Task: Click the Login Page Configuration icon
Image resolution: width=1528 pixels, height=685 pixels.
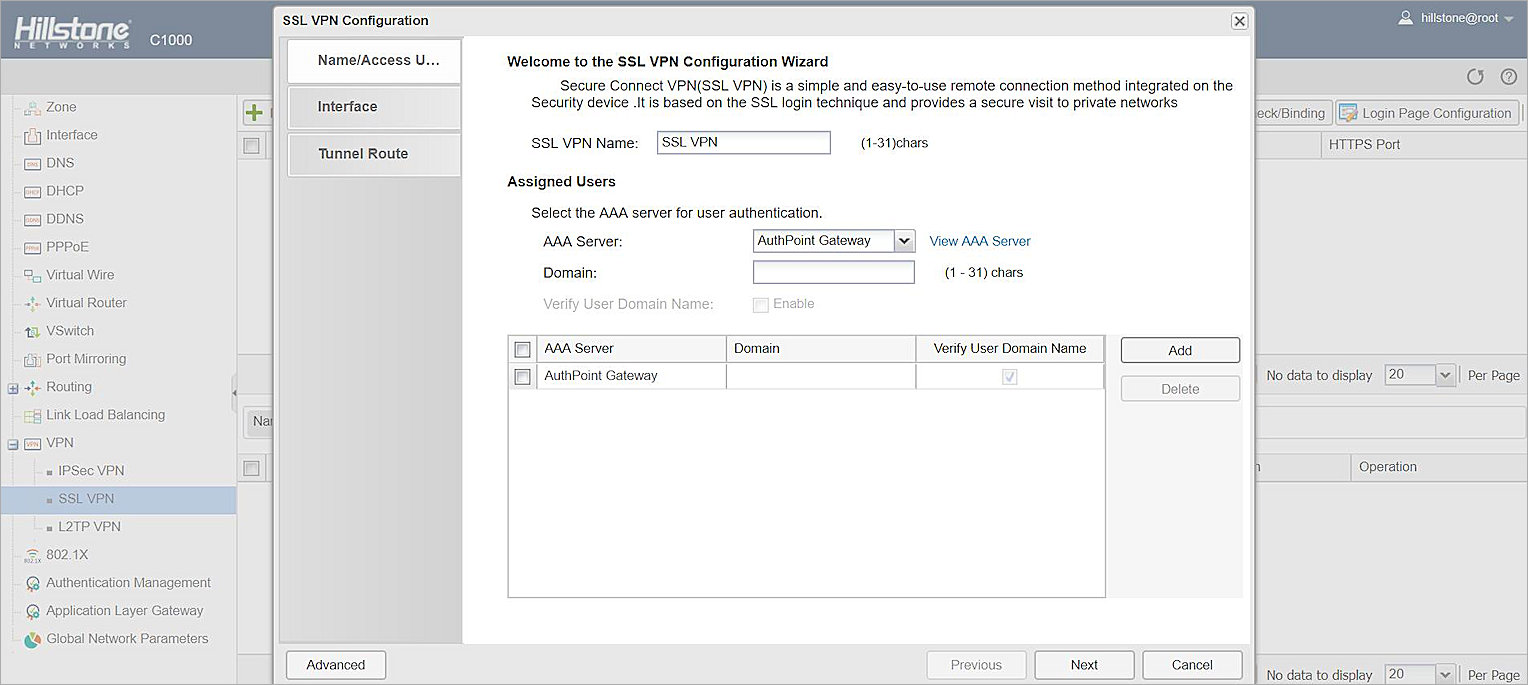Action: [x=1348, y=113]
